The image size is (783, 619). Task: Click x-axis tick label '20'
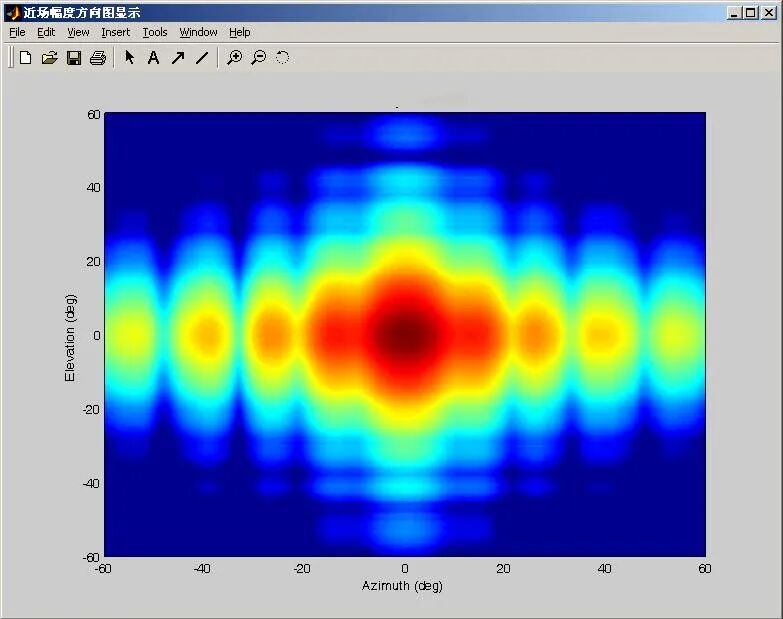point(503,569)
